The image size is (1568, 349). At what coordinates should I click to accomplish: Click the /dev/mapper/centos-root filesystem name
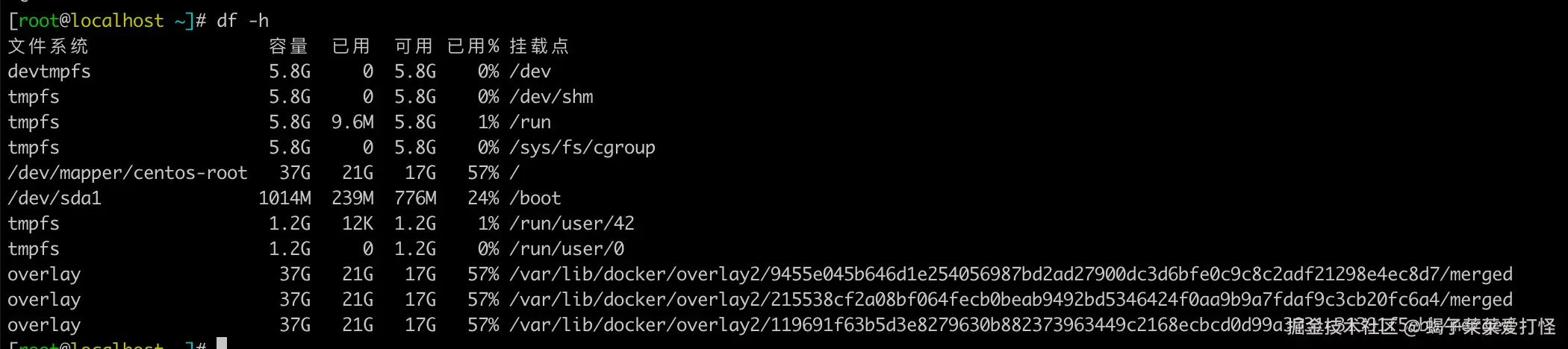(x=127, y=173)
